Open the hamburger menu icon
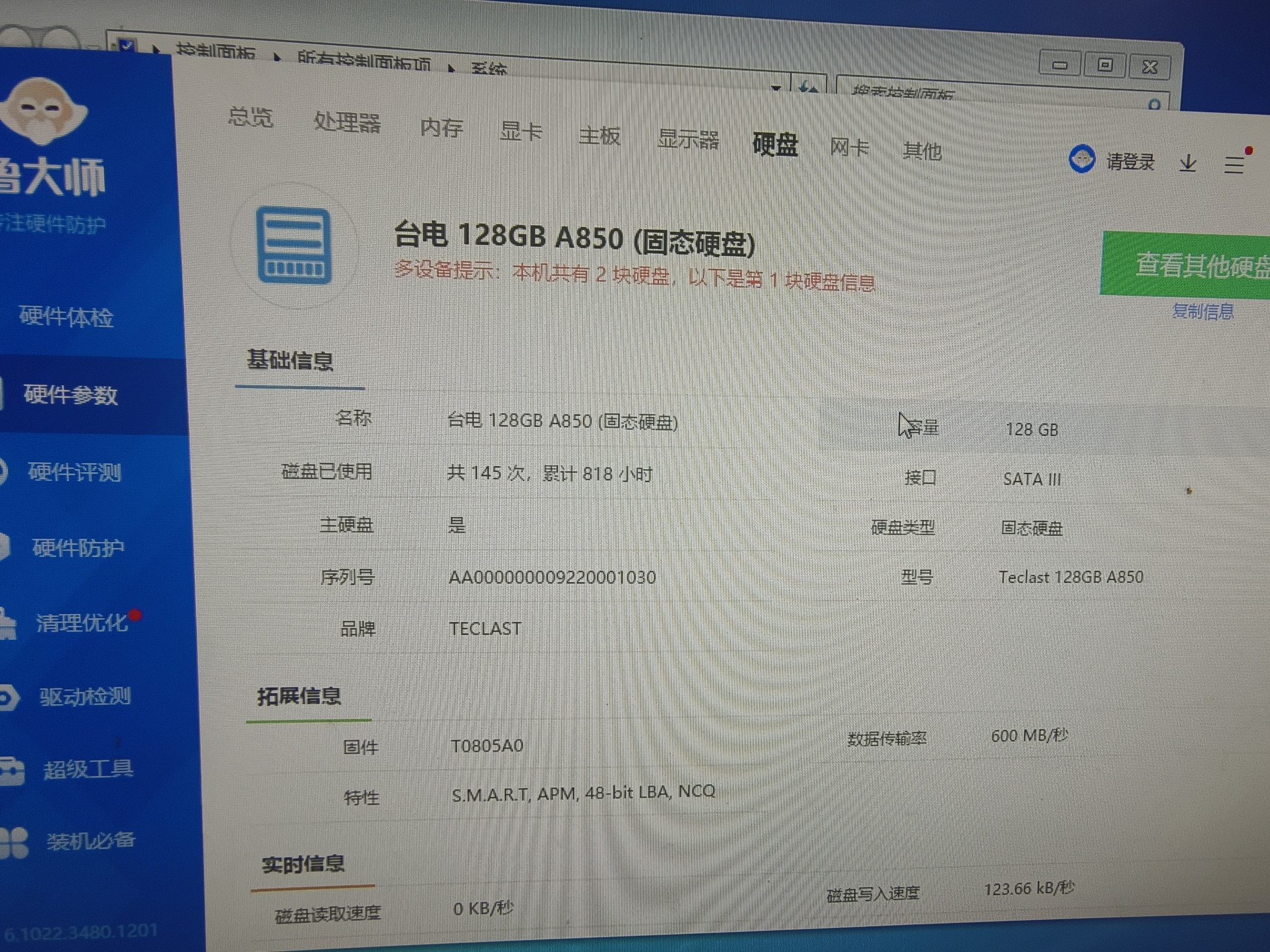 click(x=1234, y=165)
